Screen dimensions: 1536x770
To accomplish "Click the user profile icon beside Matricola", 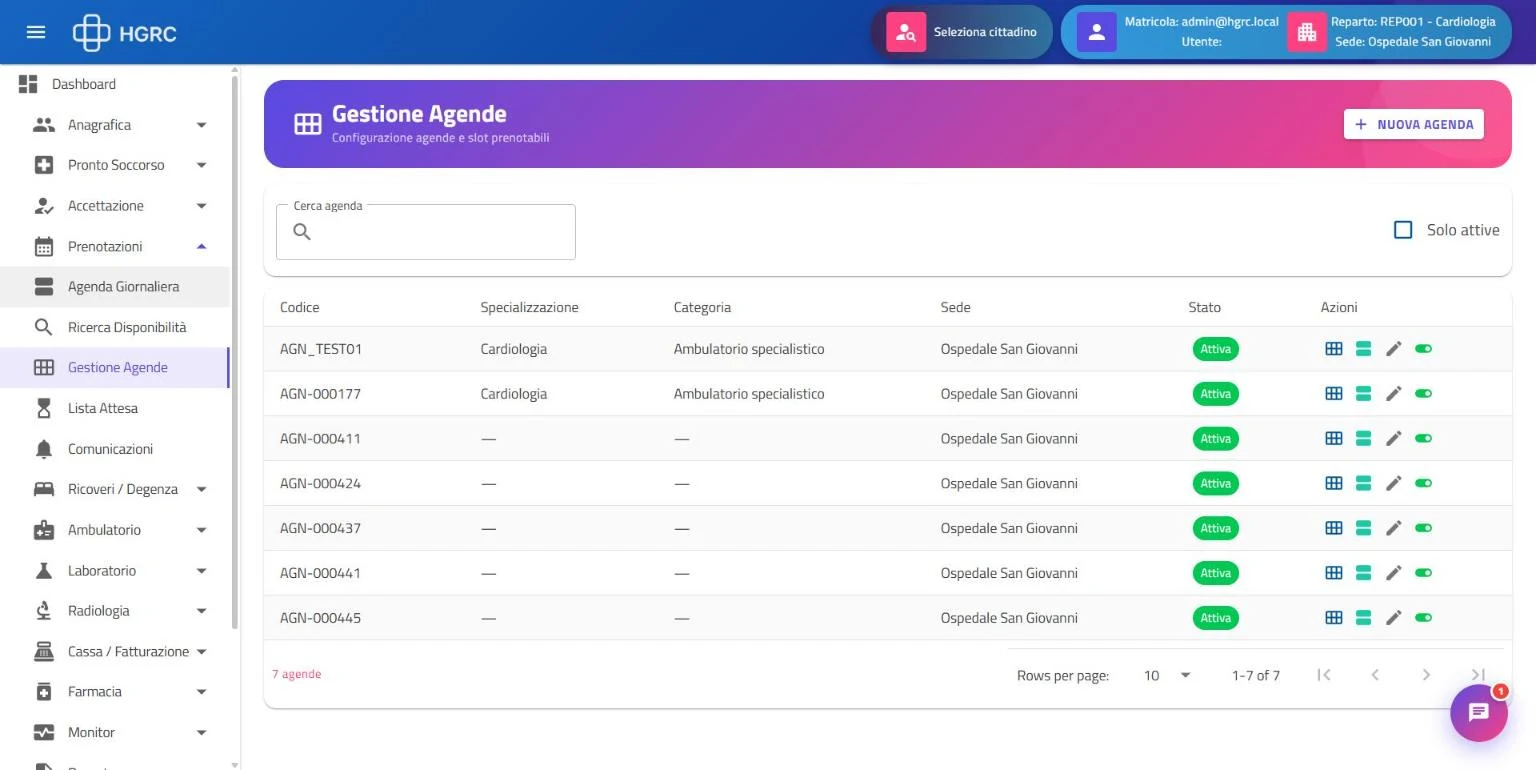I will pyautogui.click(x=1096, y=32).
